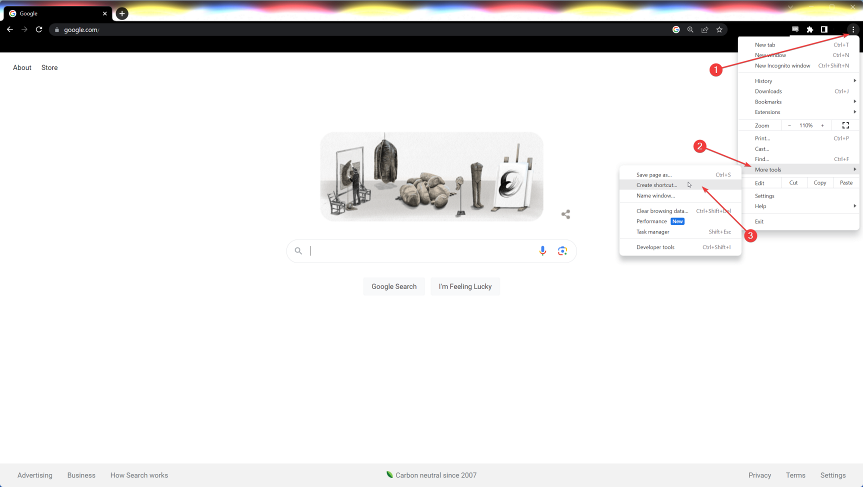The width and height of the screenshot is (863, 487).
Task: Toggle the side panel icon
Action: coord(824,30)
